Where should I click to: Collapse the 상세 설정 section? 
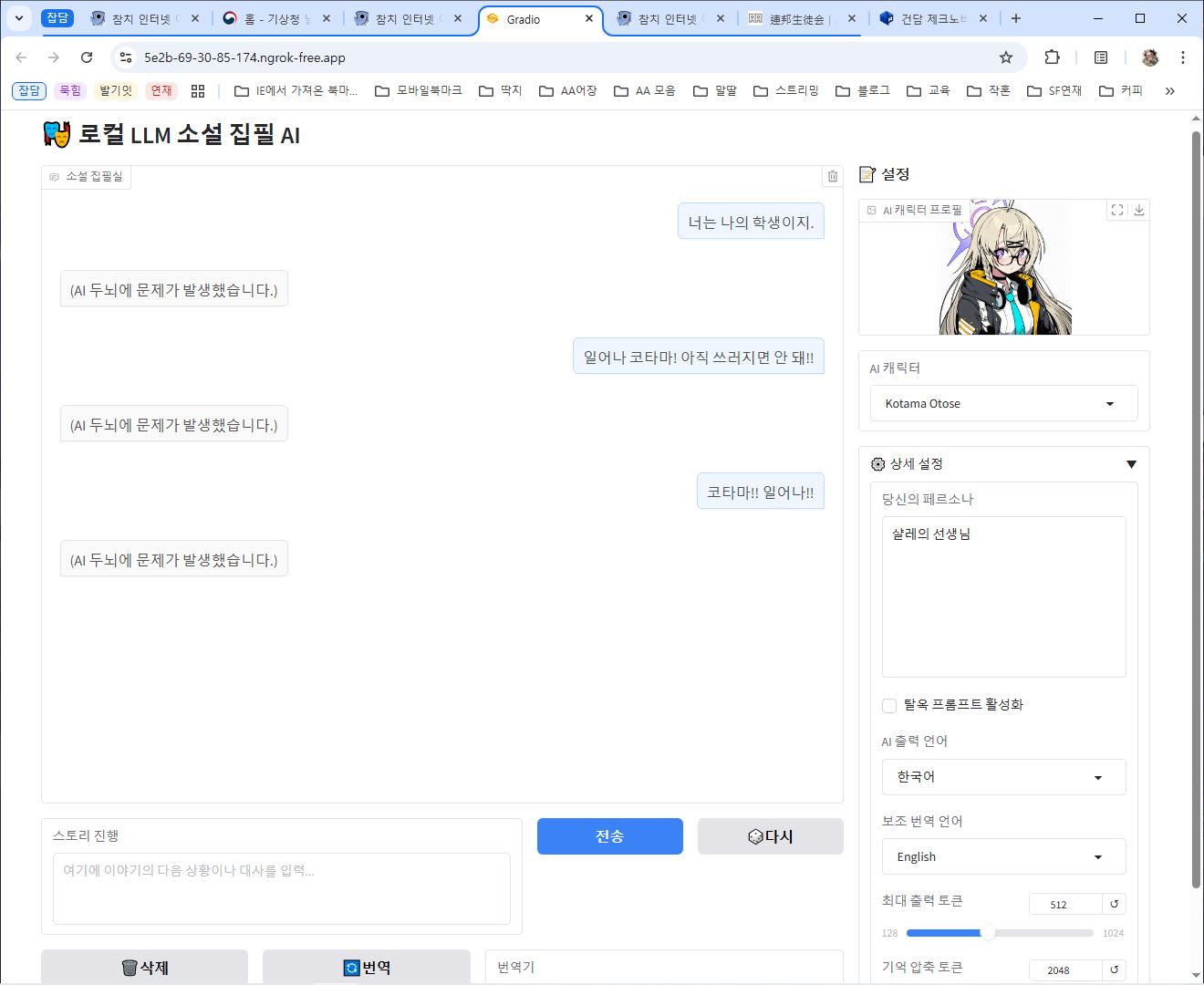tap(1131, 464)
